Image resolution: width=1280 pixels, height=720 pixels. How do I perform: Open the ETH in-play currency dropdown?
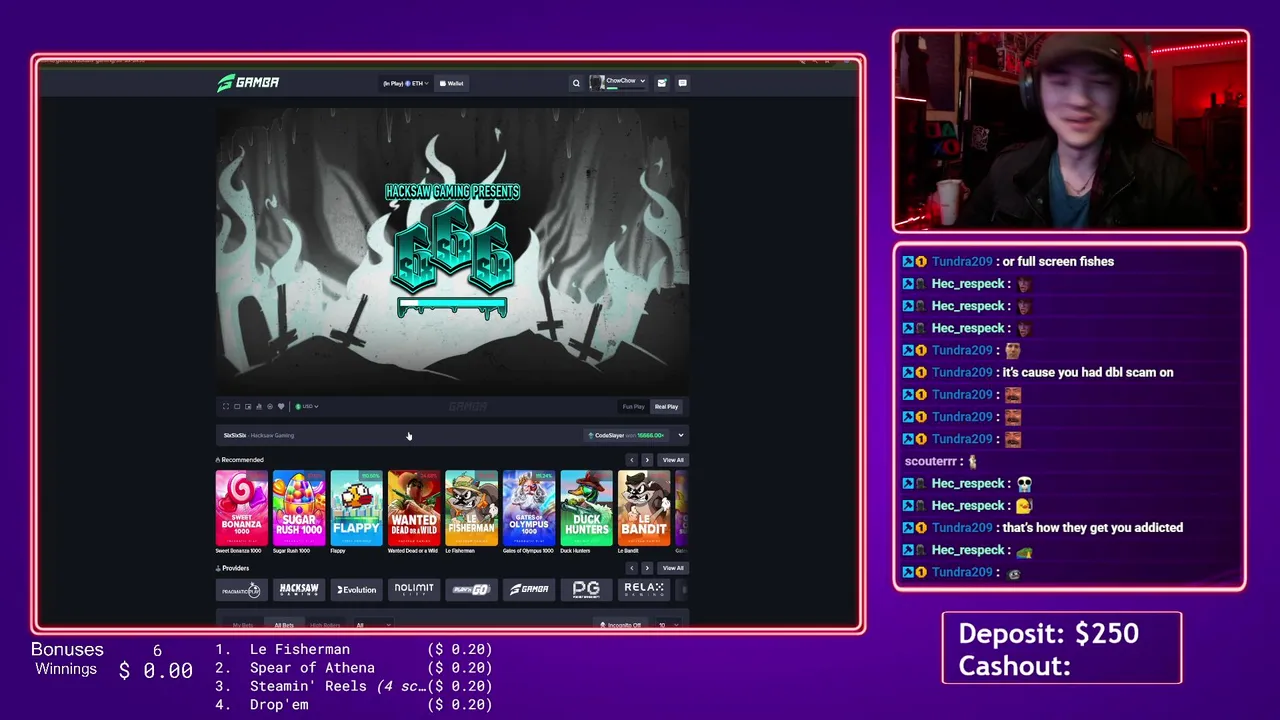pyautogui.click(x=405, y=83)
